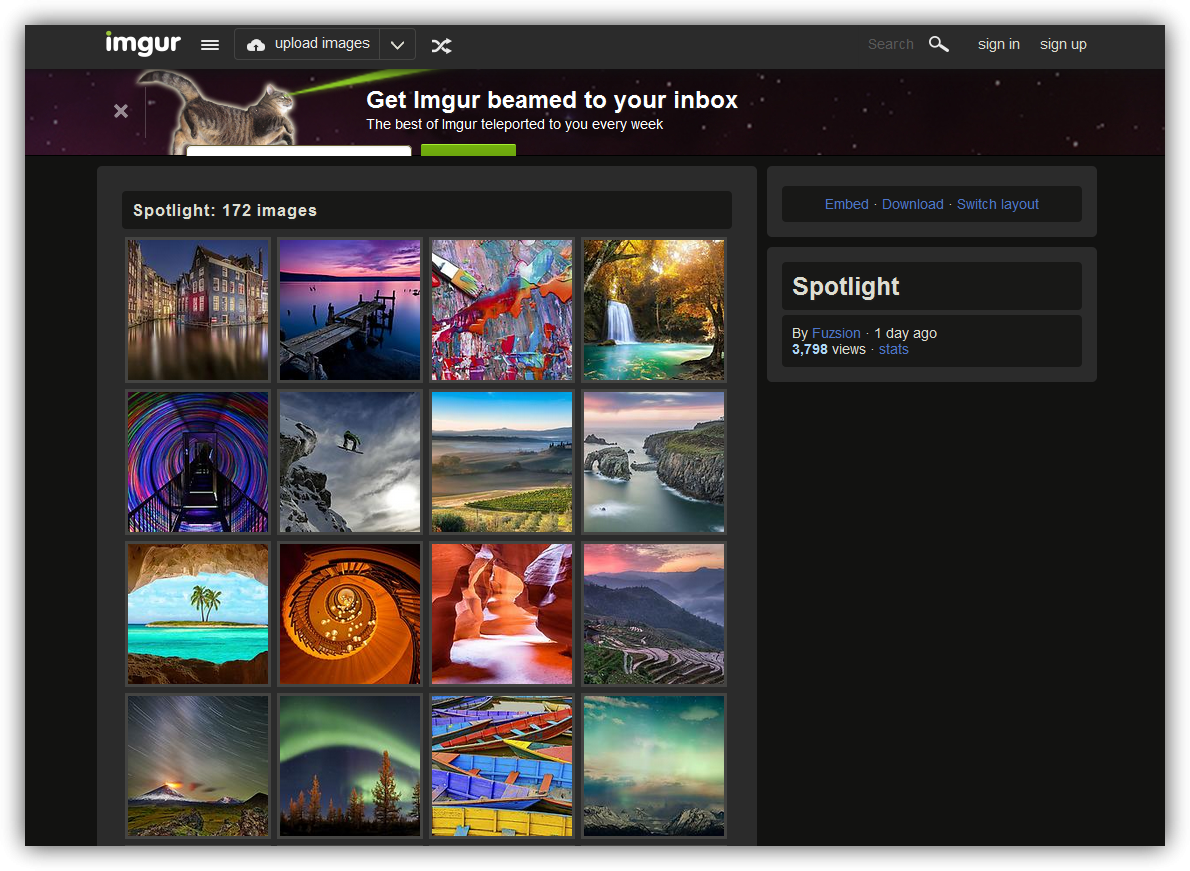
Task: Open the sign up link
Action: pyautogui.click(x=1062, y=44)
